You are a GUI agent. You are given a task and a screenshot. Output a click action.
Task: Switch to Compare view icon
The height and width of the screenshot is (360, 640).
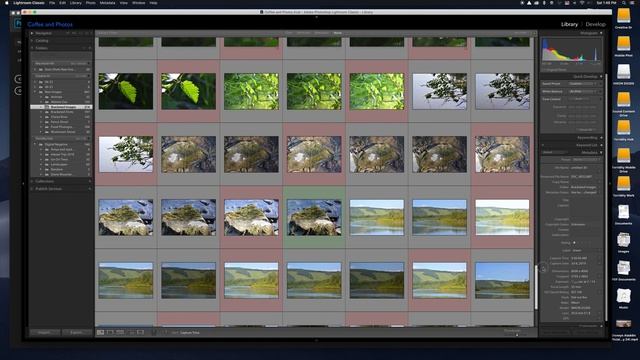120,333
